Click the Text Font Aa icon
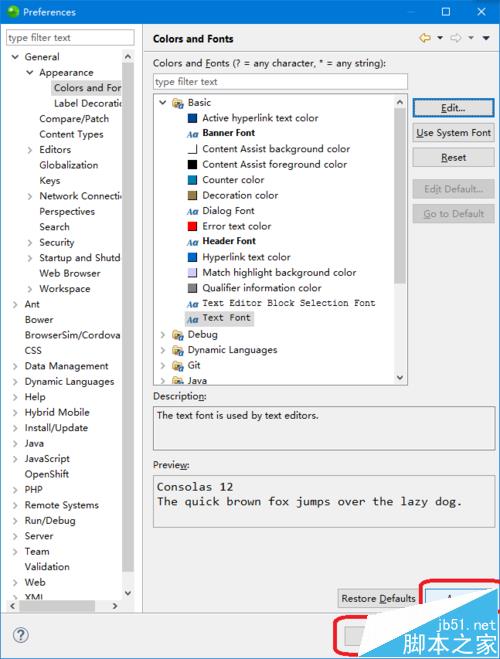500x659 pixels. coord(192,319)
